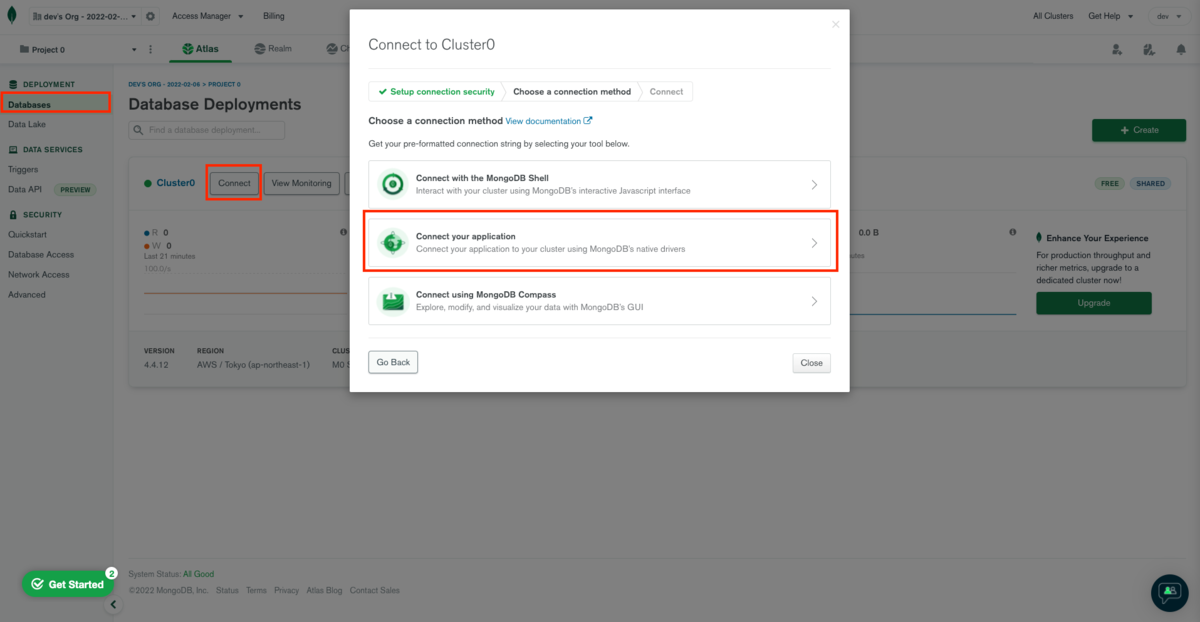The width and height of the screenshot is (1200, 622).
Task: Open the Terms footer link
Action: click(x=256, y=590)
